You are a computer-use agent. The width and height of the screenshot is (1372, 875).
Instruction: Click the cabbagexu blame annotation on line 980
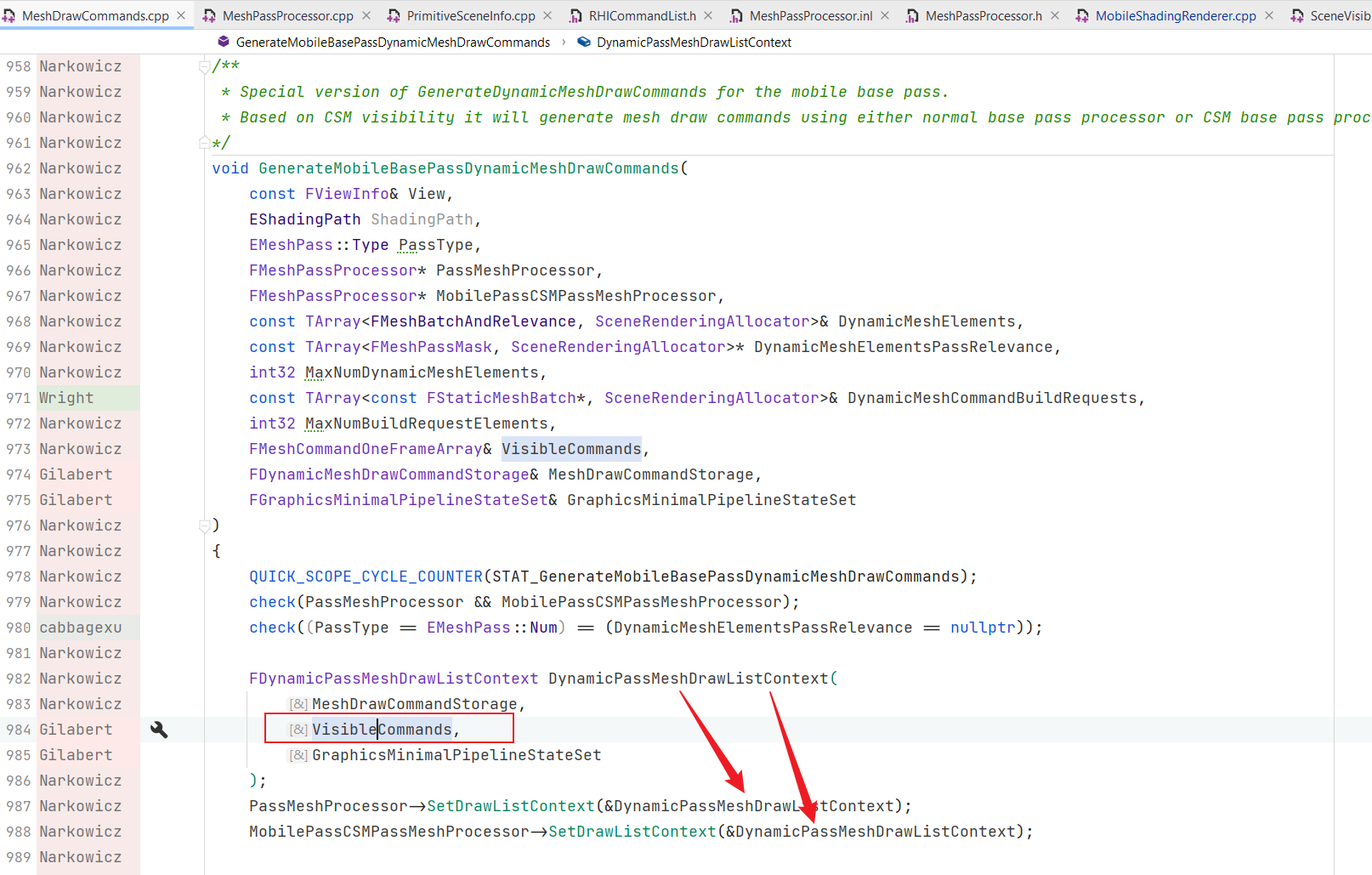81,628
